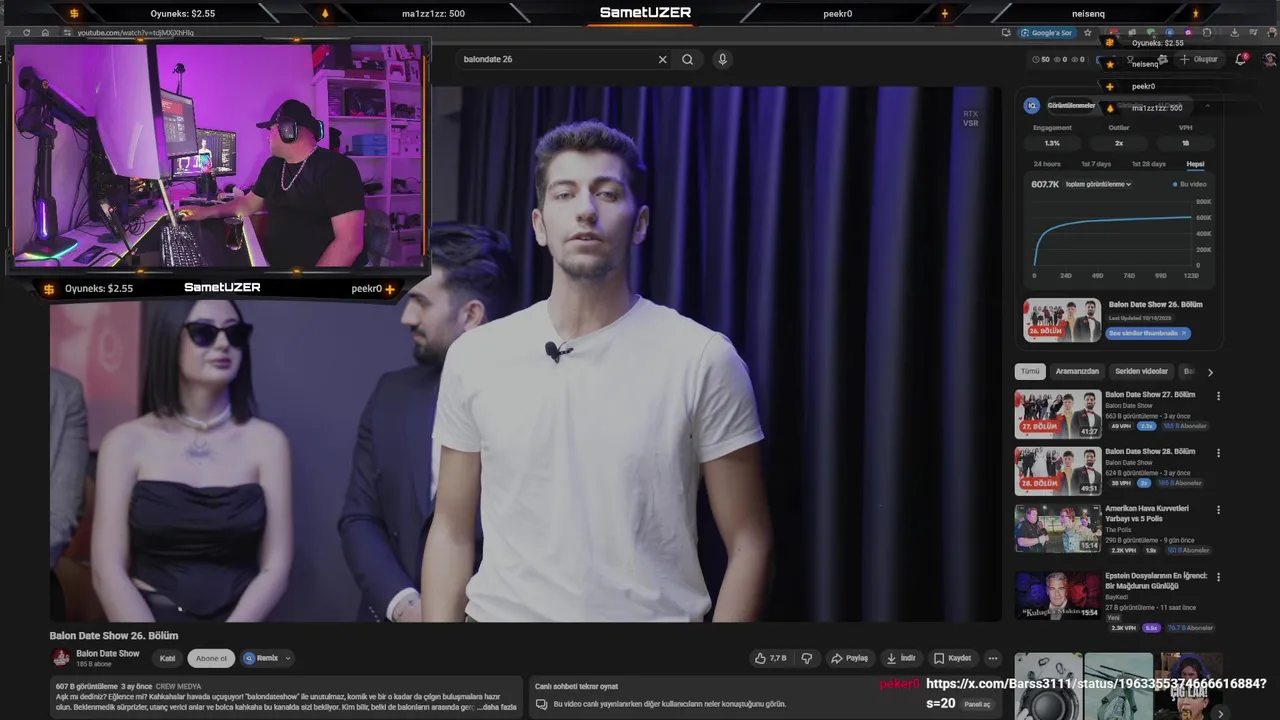Clear the 'balondate 26' search text
1280x720 pixels.
(x=662, y=59)
